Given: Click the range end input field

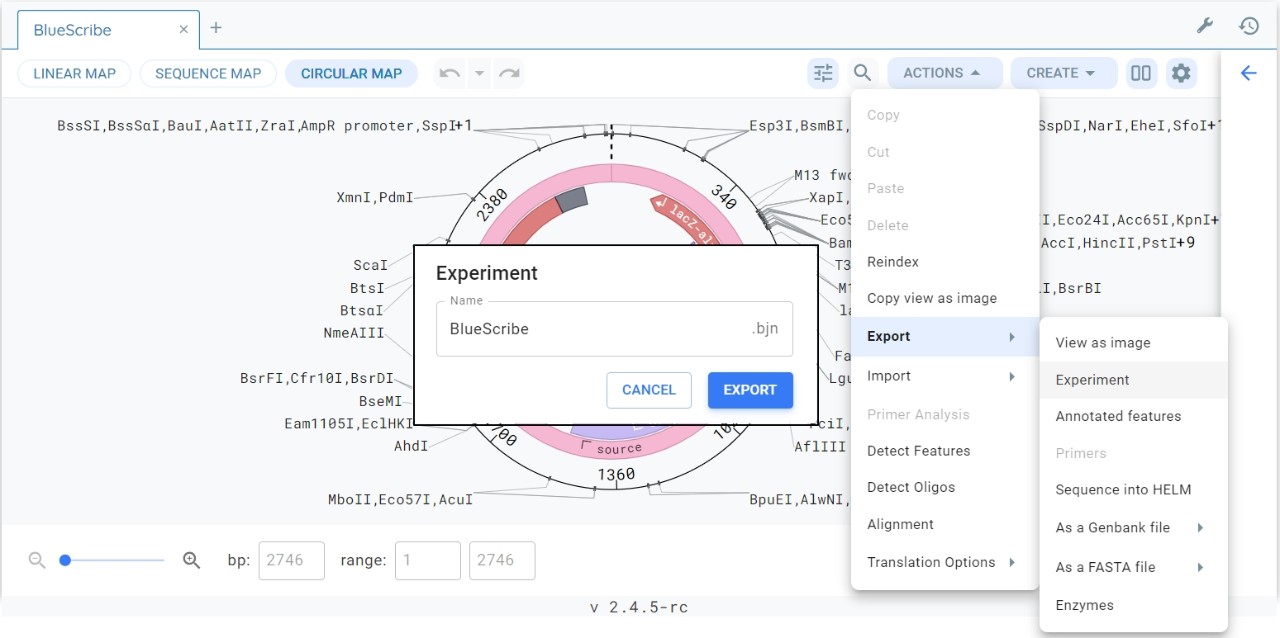Looking at the screenshot, I should pos(502,561).
